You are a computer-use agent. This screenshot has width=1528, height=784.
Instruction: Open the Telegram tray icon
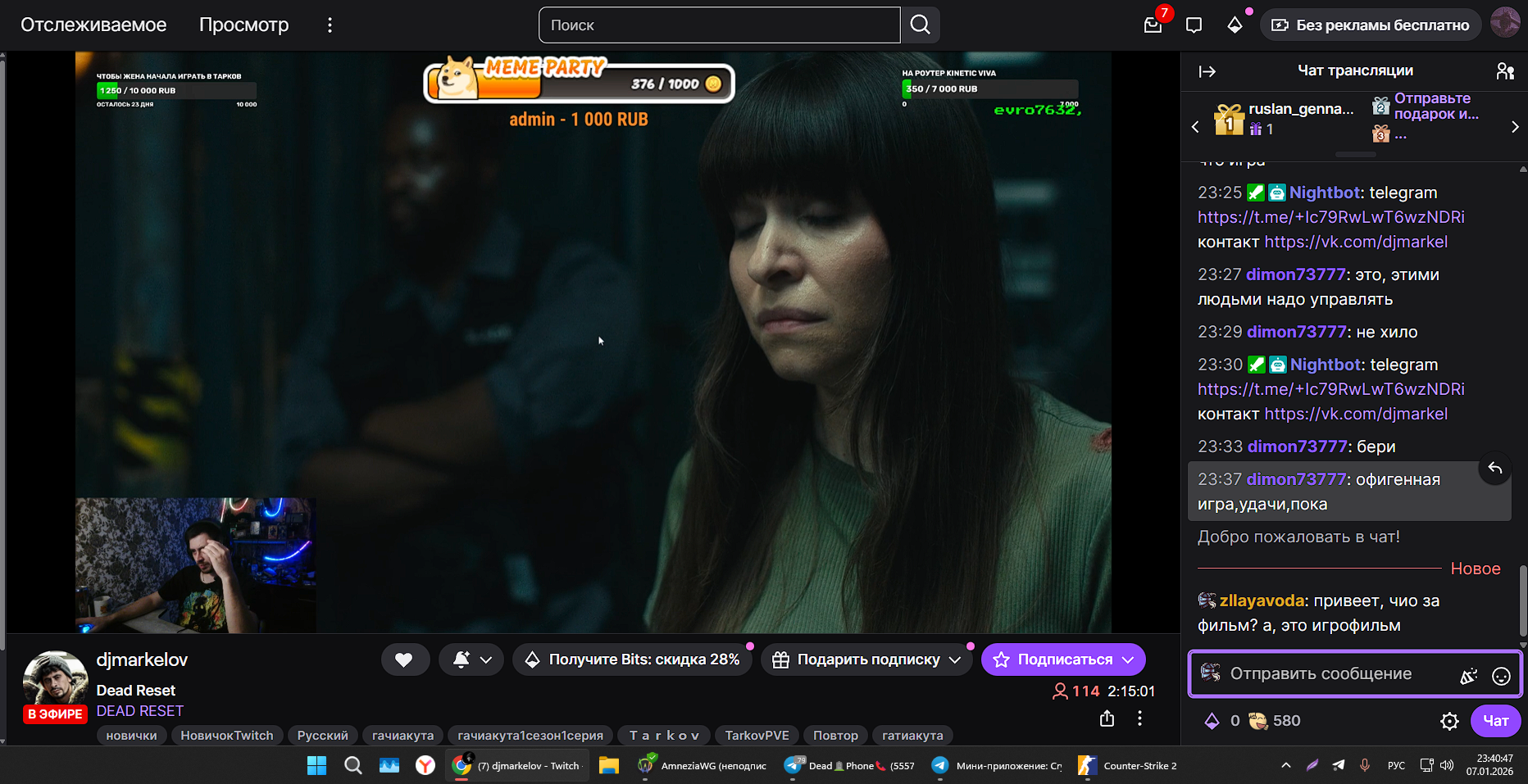pyautogui.click(x=1338, y=765)
